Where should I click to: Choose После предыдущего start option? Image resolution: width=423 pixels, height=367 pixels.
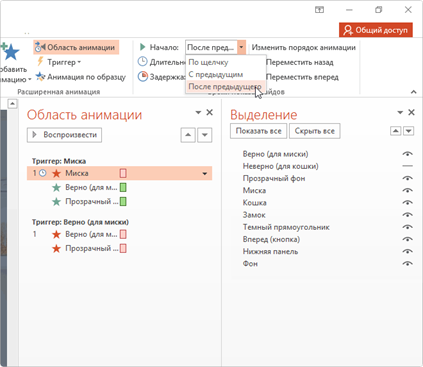(x=226, y=87)
